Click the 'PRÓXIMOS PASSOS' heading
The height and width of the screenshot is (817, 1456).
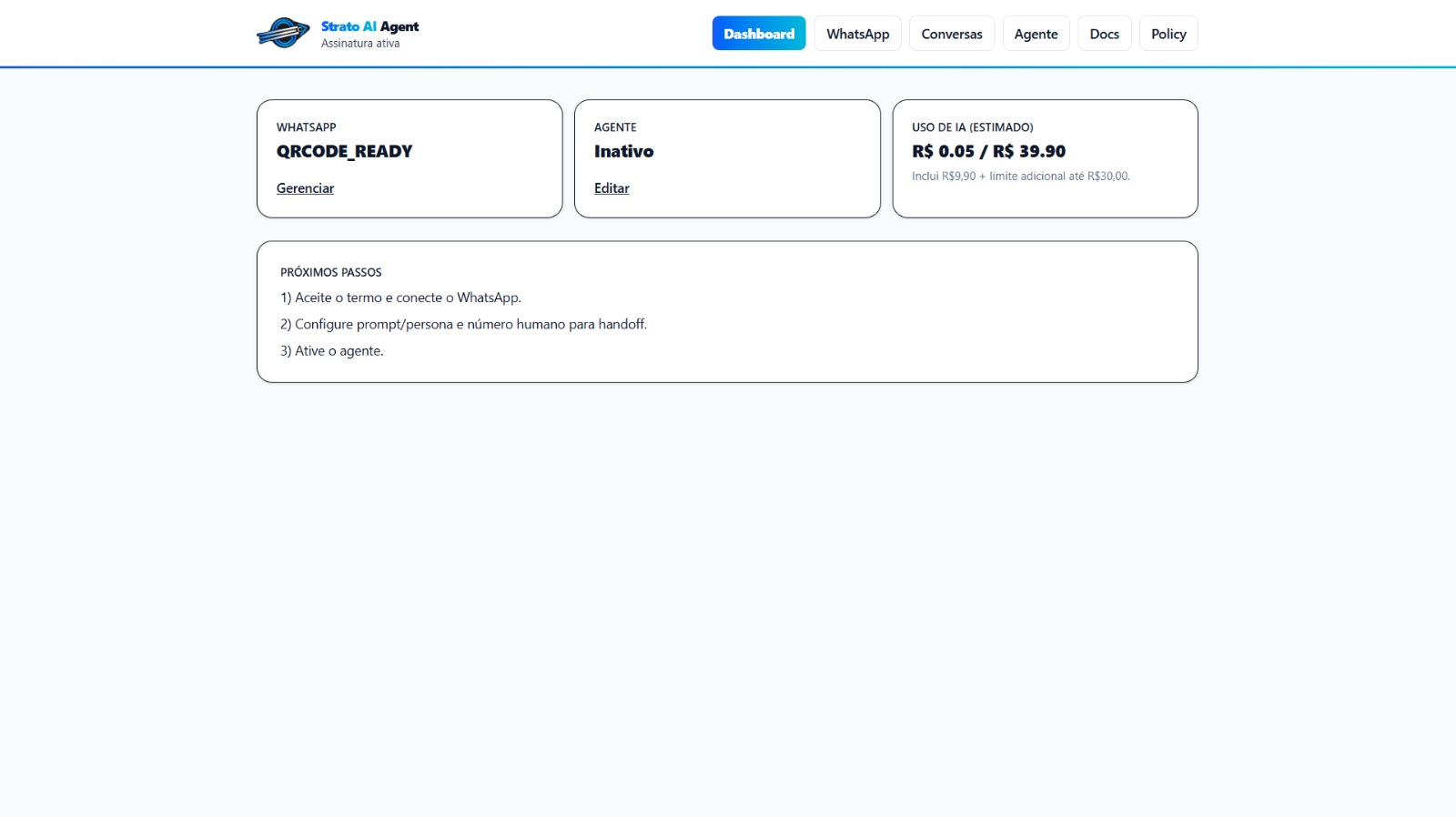click(330, 272)
